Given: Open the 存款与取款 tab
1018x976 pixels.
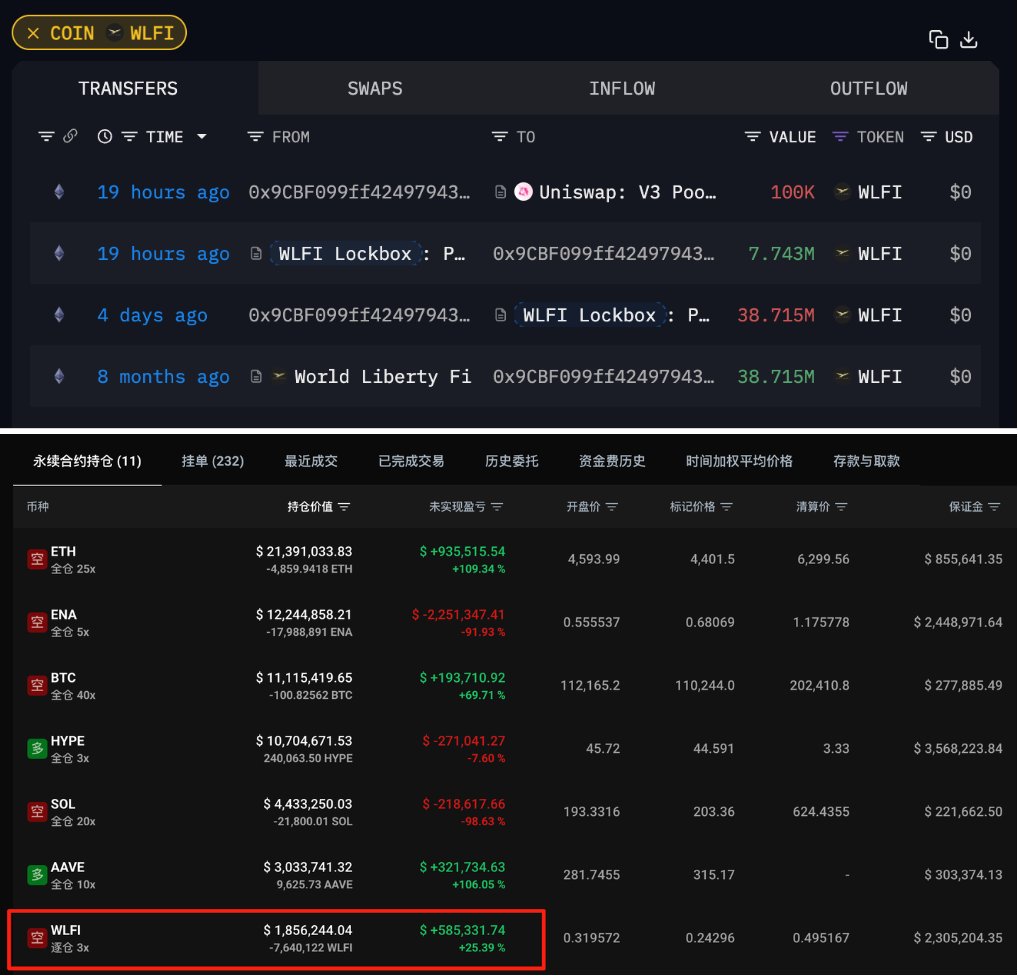Looking at the screenshot, I should [x=866, y=461].
